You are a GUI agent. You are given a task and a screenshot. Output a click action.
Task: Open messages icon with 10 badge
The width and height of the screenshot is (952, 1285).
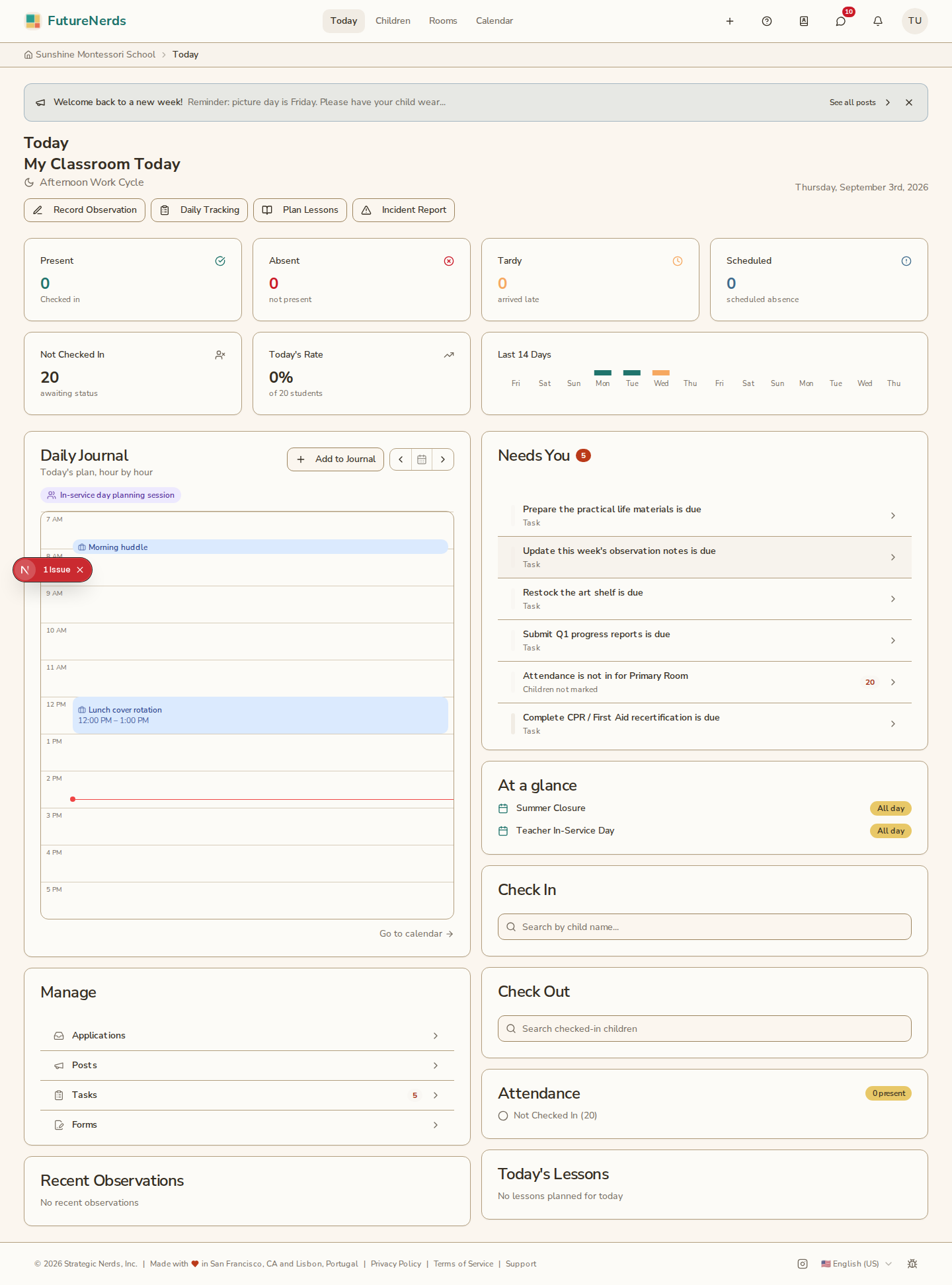[x=841, y=21]
